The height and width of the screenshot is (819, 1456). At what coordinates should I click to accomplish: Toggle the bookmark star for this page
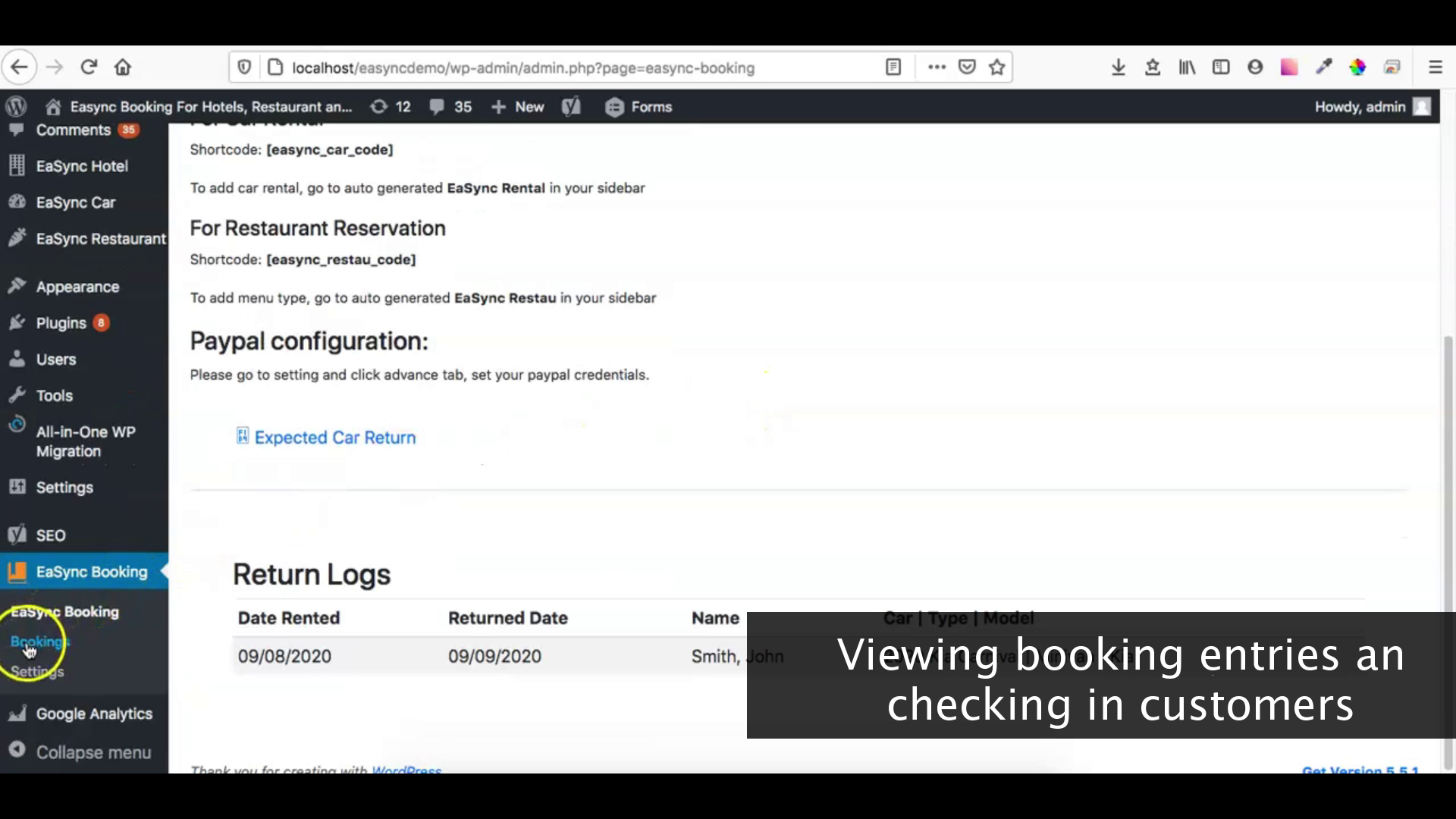[996, 67]
